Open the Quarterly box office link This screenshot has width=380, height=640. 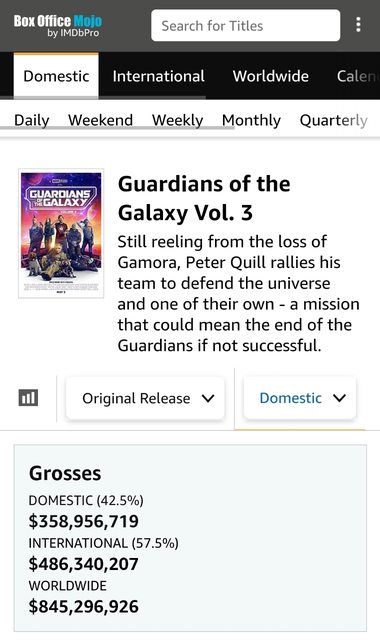point(334,120)
